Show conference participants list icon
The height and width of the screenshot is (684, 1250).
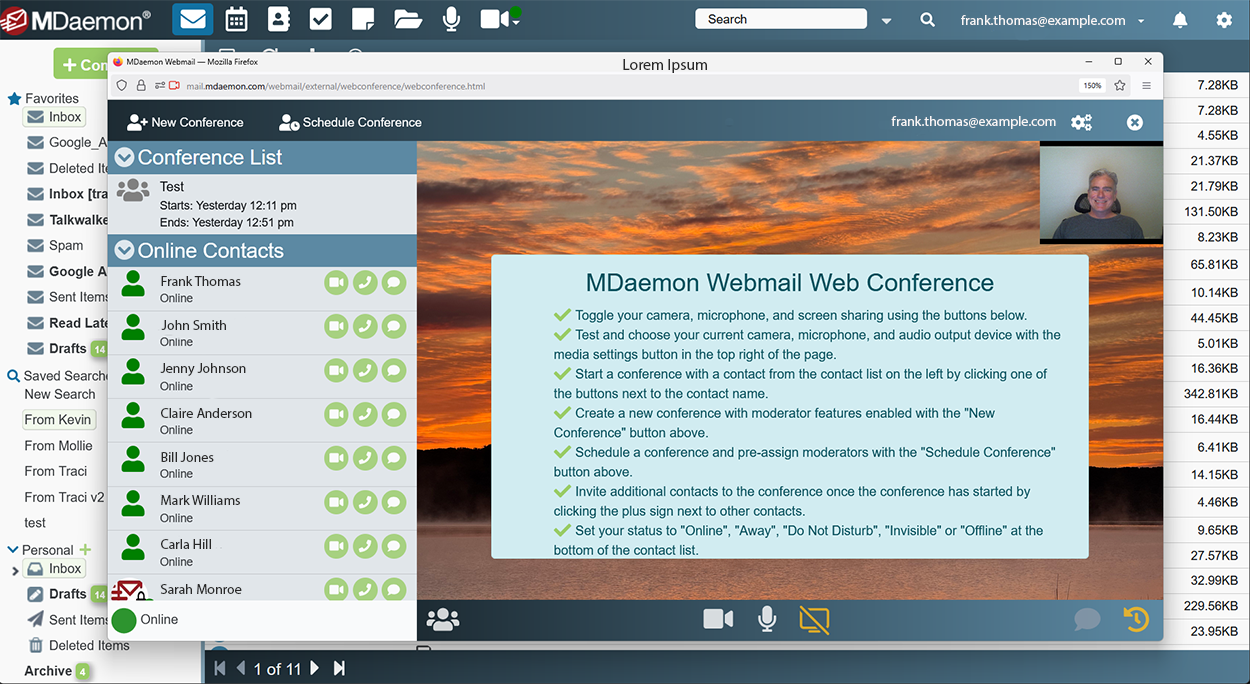click(443, 619)
